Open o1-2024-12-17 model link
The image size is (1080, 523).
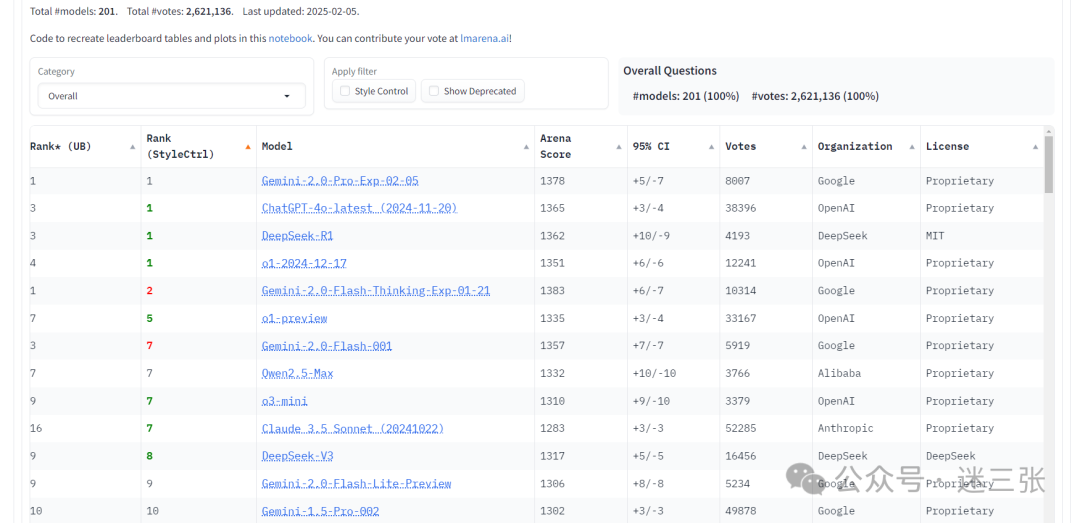pyautogui.click(x=303, y=263)
